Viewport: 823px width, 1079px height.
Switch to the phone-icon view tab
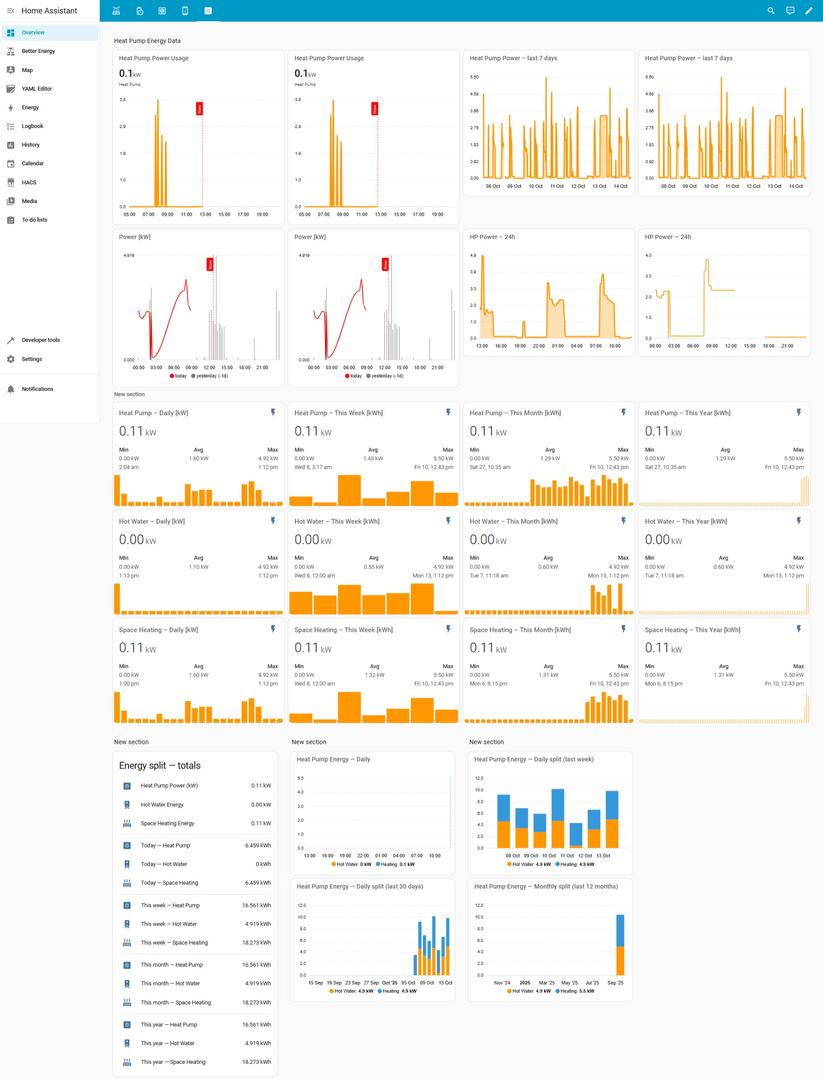[x=185, y=11]
